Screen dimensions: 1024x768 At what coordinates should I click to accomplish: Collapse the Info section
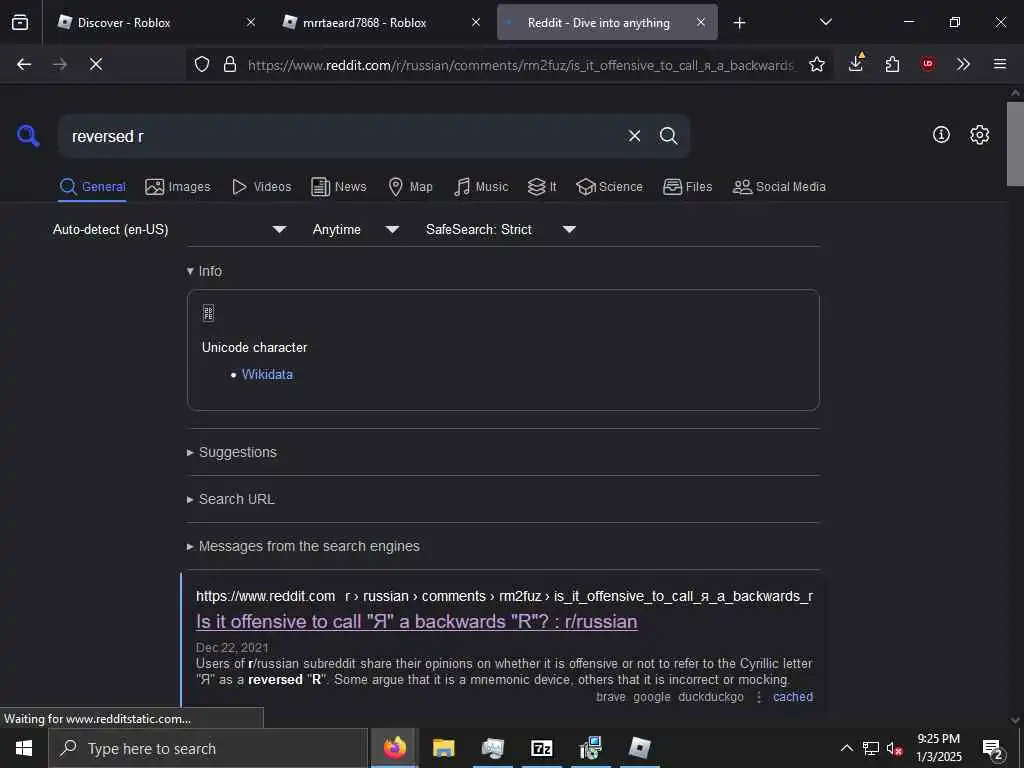(x=204, y=271)
